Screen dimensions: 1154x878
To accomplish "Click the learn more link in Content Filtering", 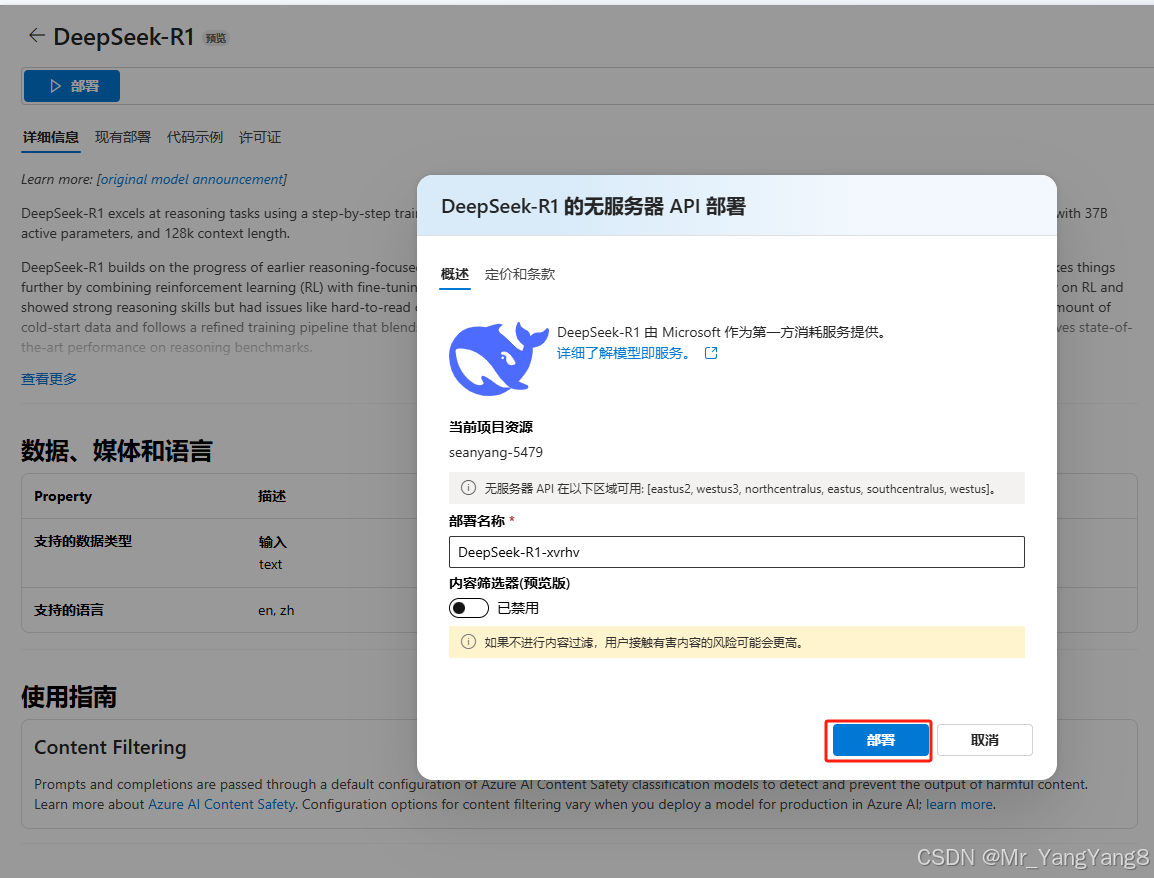I will [x=960, y=804].
